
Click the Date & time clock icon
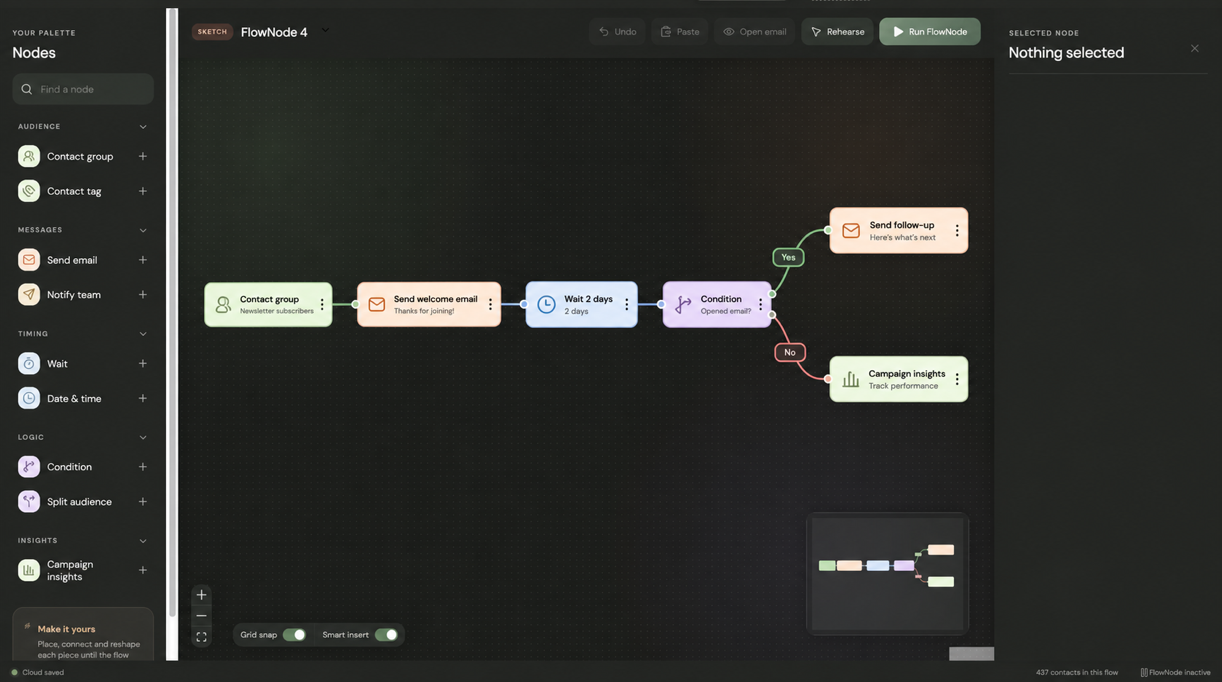29,398
